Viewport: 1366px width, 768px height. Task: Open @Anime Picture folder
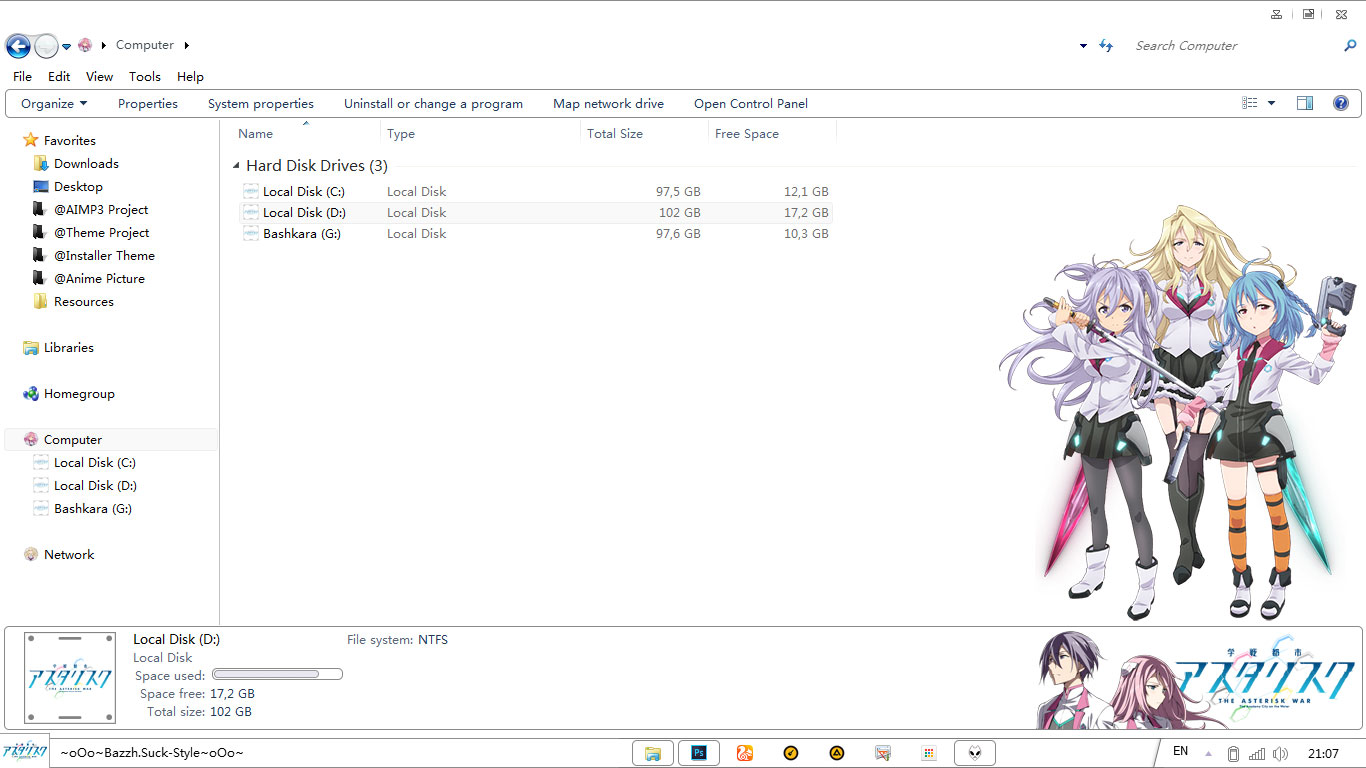point(99,279)
